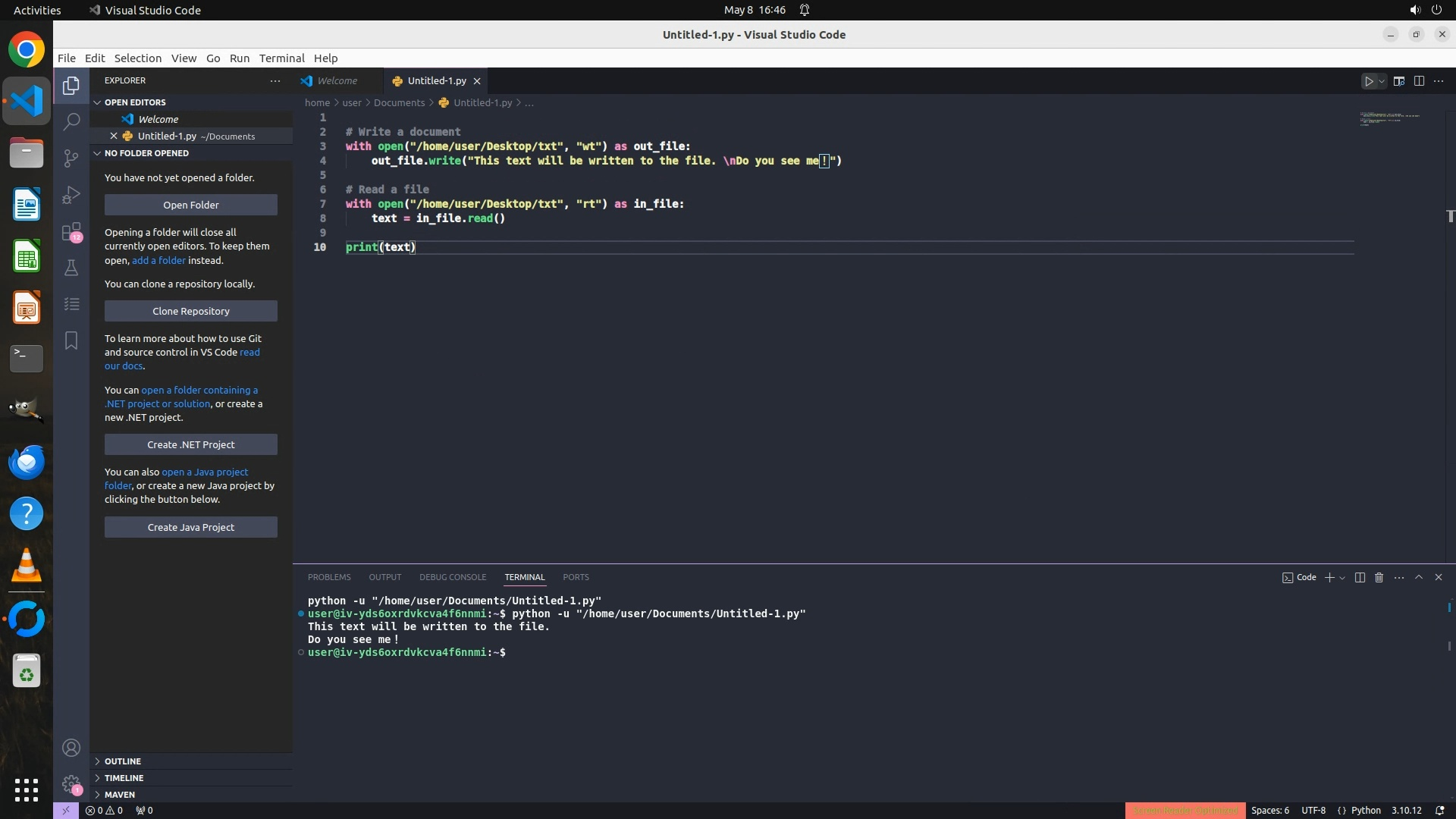Click the 'add a folder' link

pyautogui.click(x=158, y=260)
